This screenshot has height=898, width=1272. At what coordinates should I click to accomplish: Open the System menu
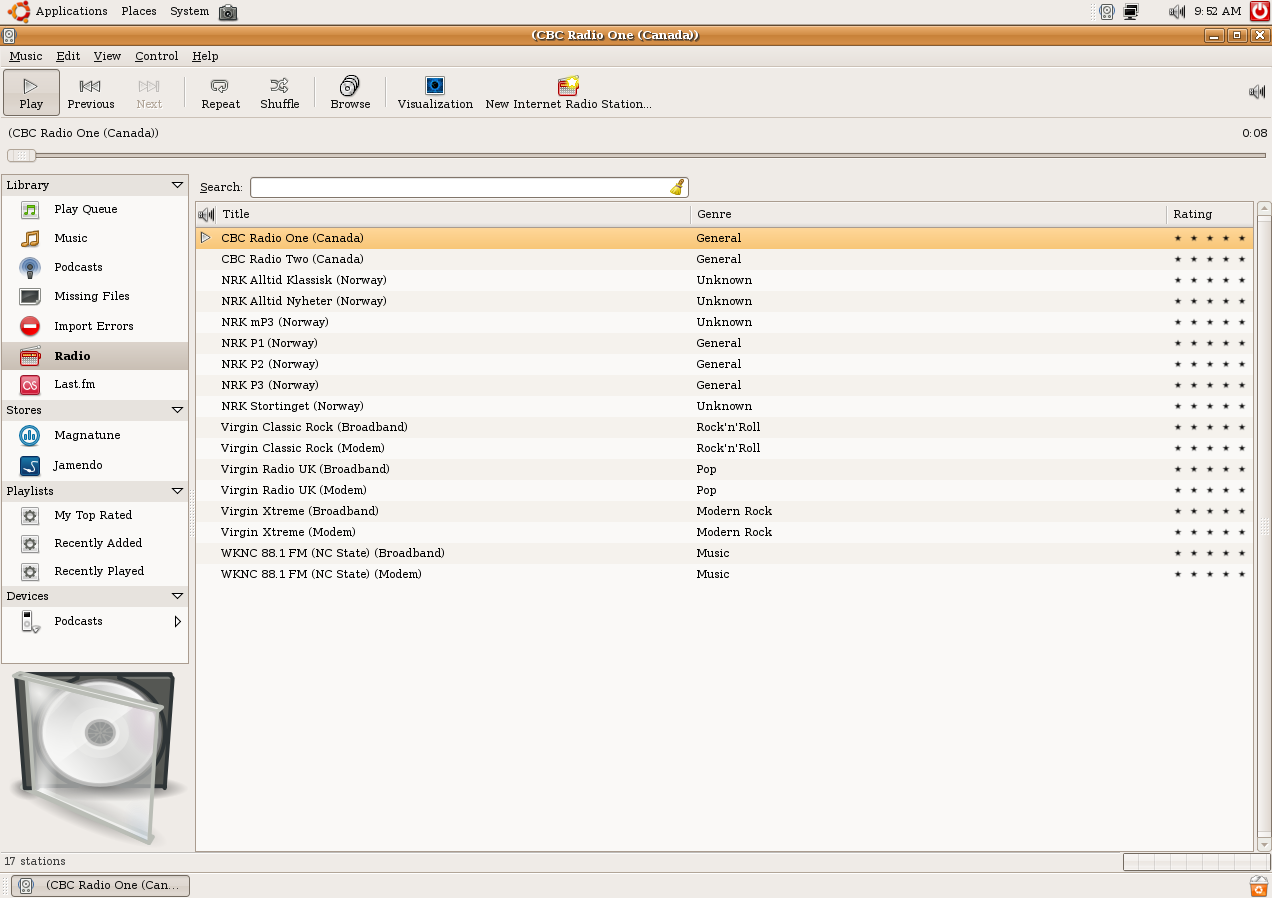tap(189, 11)
